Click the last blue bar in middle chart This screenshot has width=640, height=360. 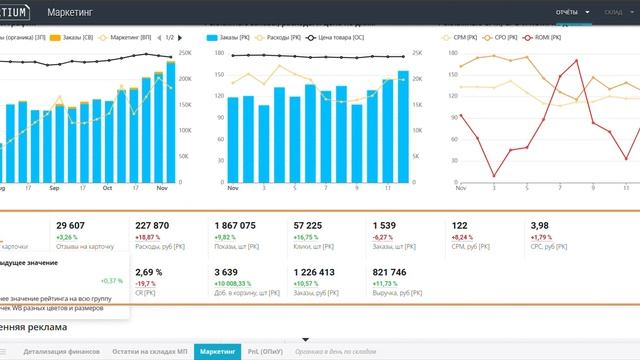(x=403, y=127)
